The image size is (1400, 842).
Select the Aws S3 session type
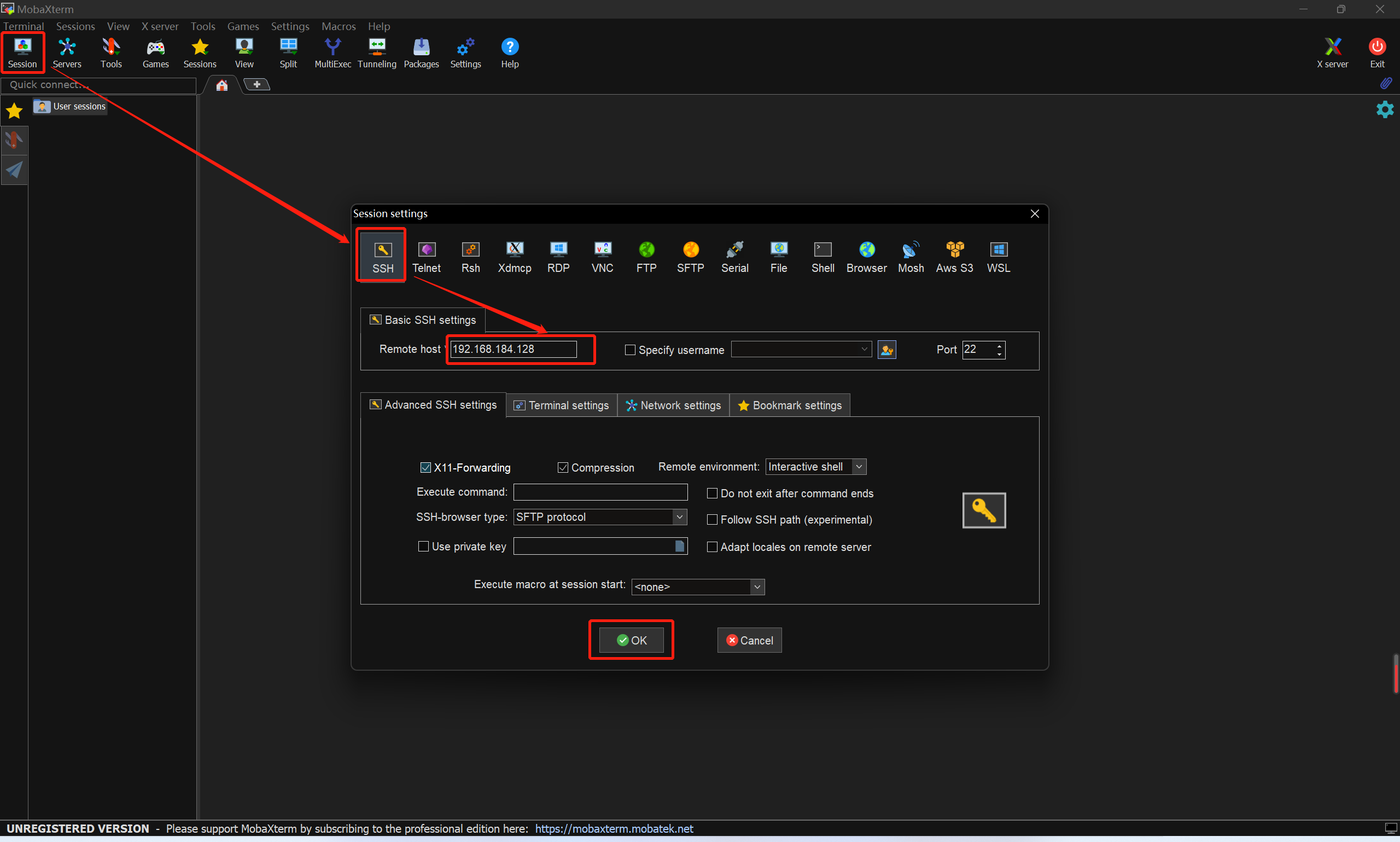[954, 257]
